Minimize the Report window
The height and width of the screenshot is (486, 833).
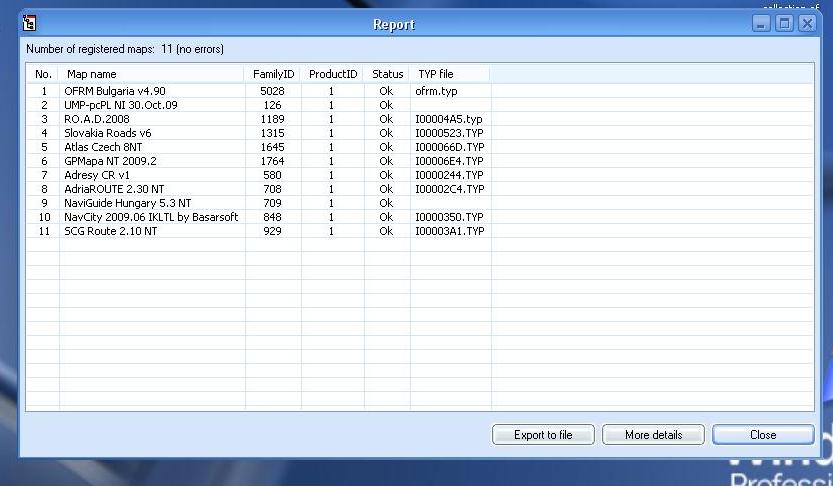click(761, 23)
